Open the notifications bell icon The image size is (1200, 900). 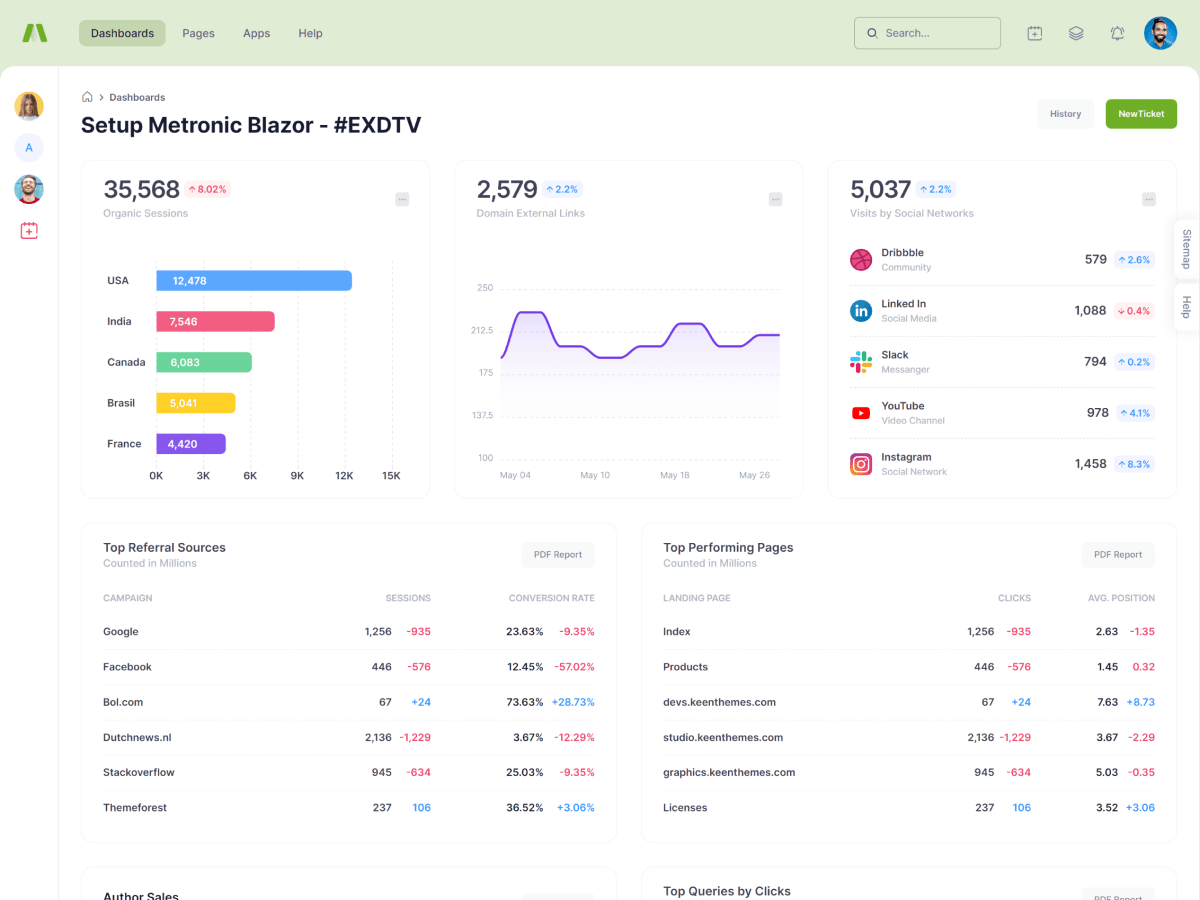click(1117, 33)
